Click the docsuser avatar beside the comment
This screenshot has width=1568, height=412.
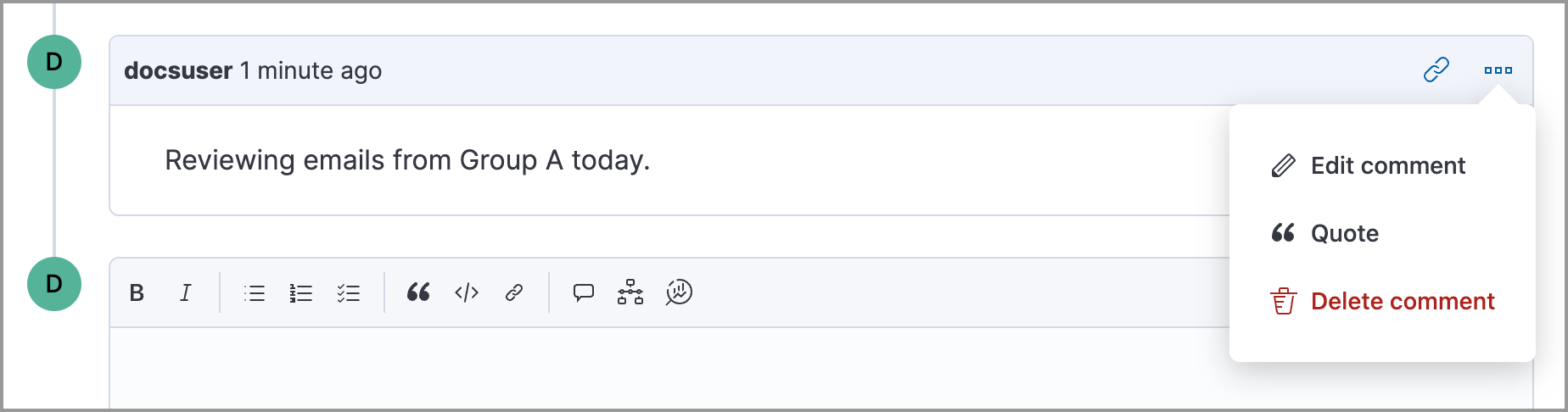point(54,62)
